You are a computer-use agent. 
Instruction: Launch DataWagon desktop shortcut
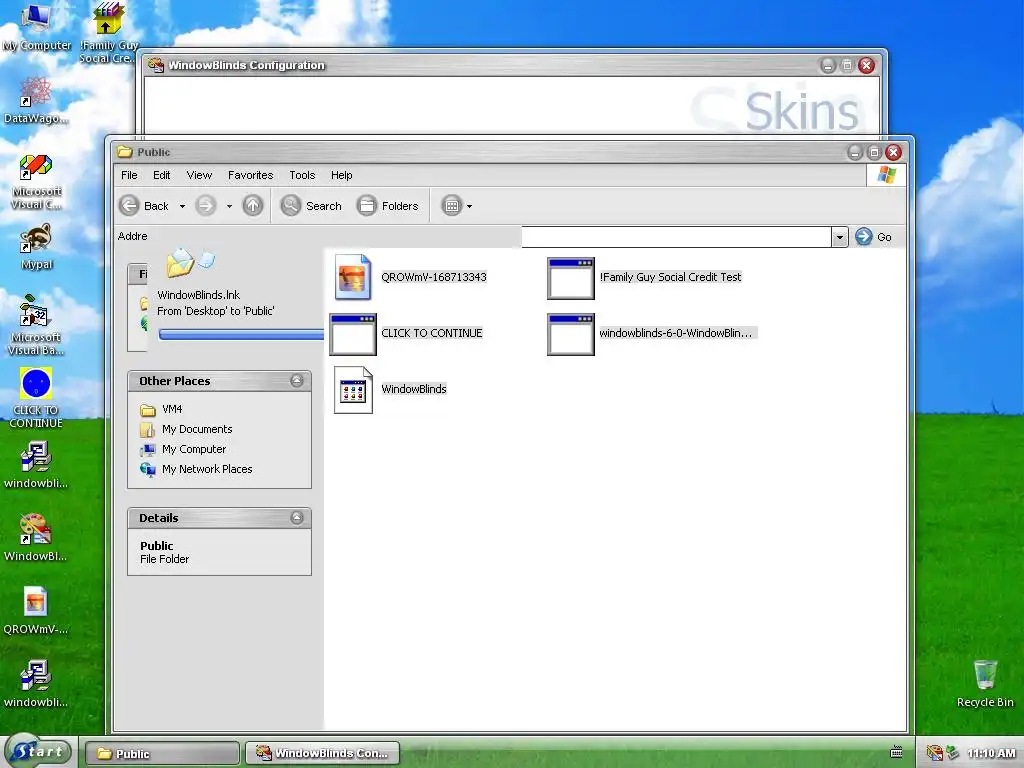[36, 99]
